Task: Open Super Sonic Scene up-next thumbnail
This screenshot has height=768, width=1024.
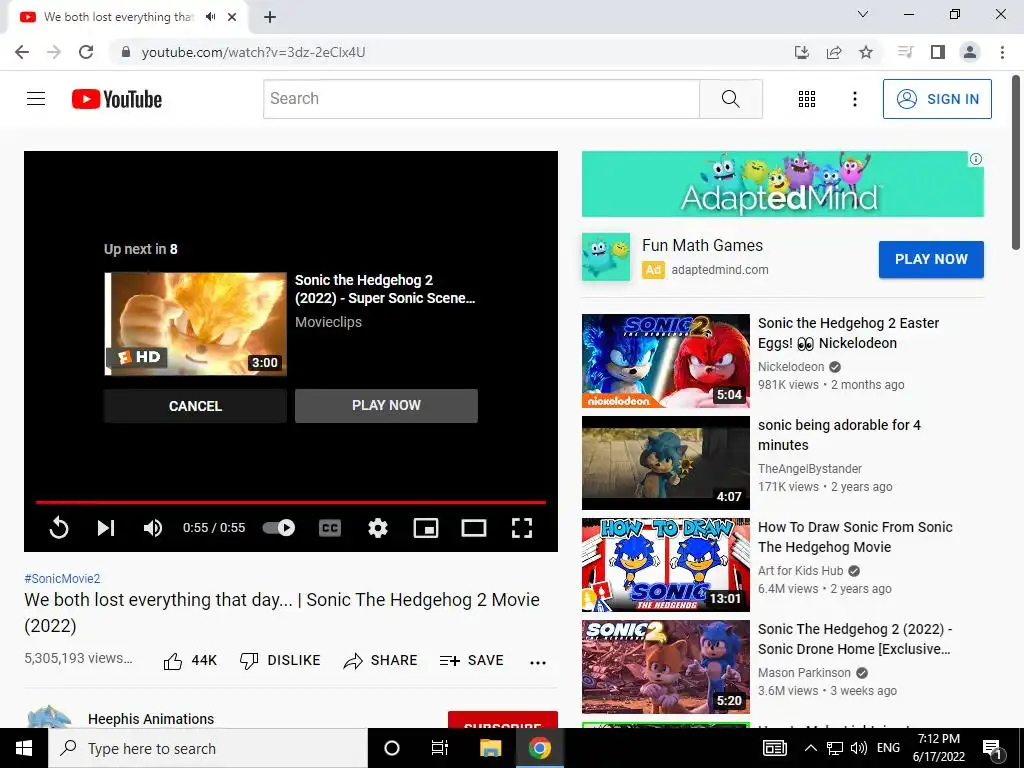Action: click(x=195, y=324)
